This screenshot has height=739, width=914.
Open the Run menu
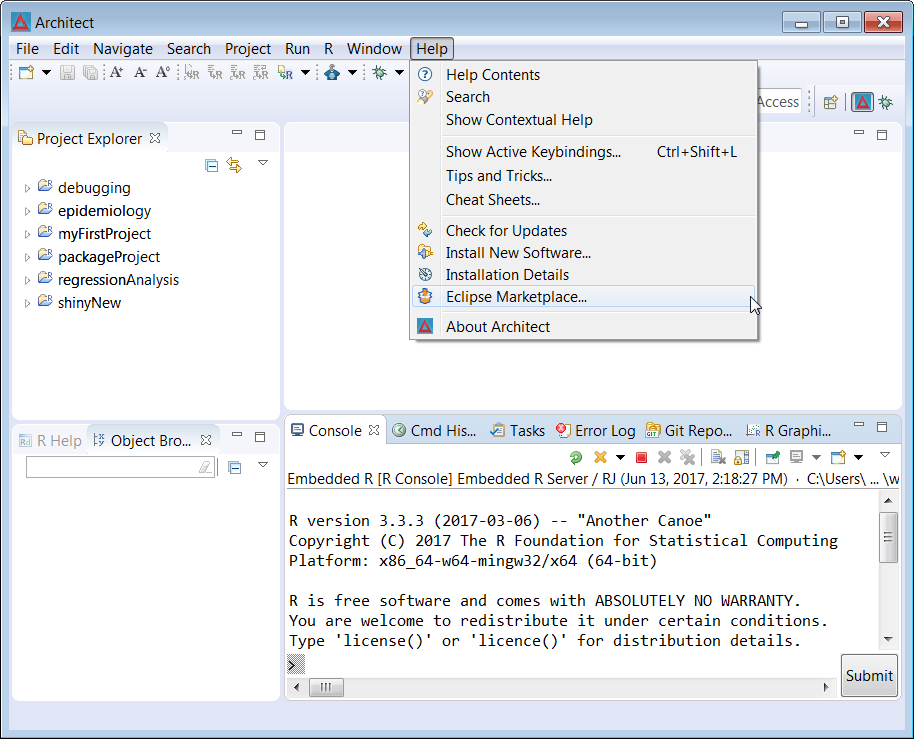297,49
